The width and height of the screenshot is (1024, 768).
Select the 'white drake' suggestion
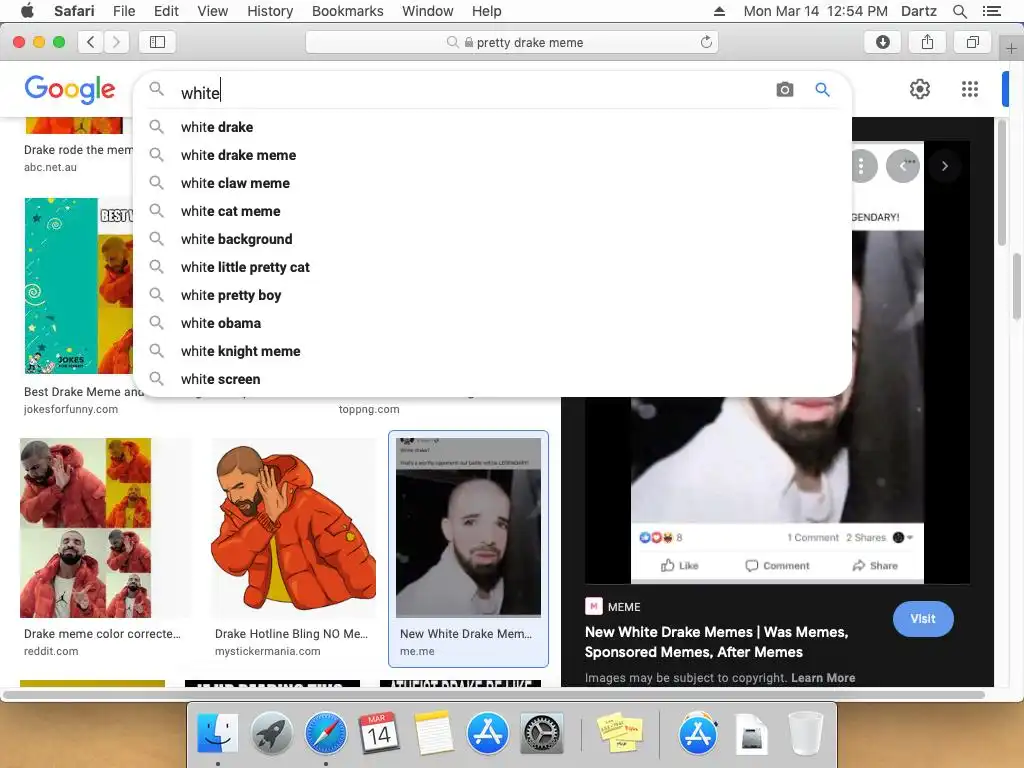tap(493, 127)
